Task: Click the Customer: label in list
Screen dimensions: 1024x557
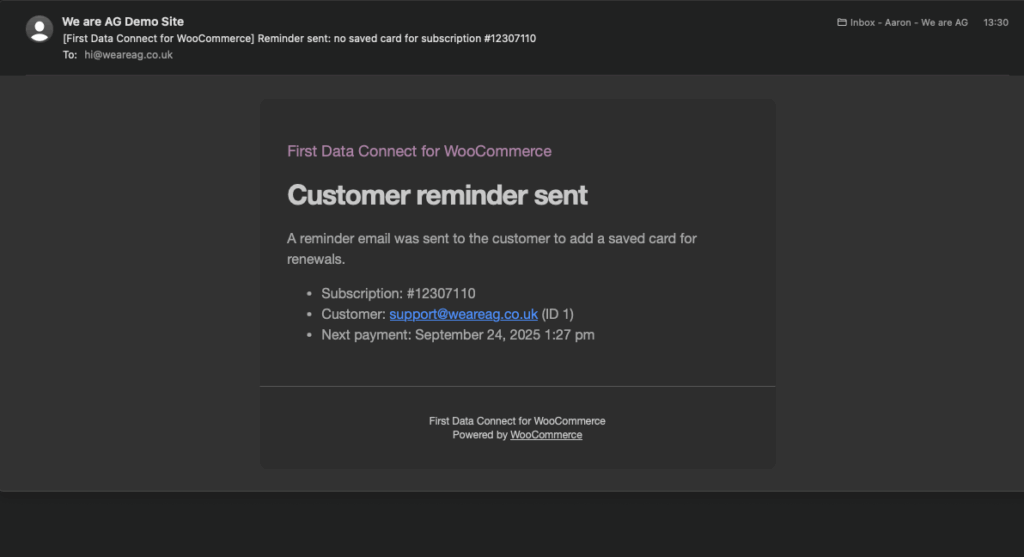Action: [353, 314]
